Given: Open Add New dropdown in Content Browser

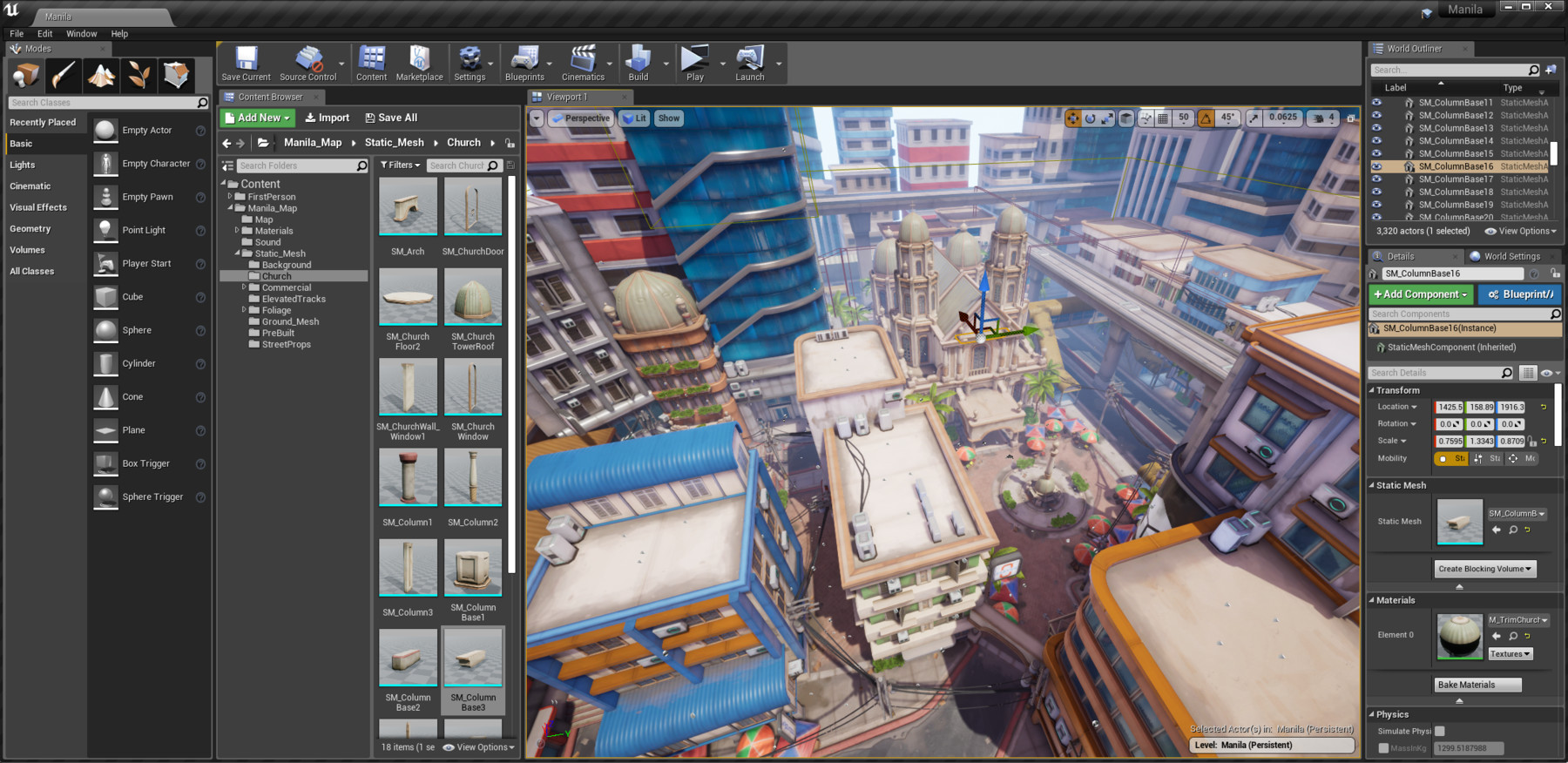Looking at the screenshot, I should (x=259, y=118).
